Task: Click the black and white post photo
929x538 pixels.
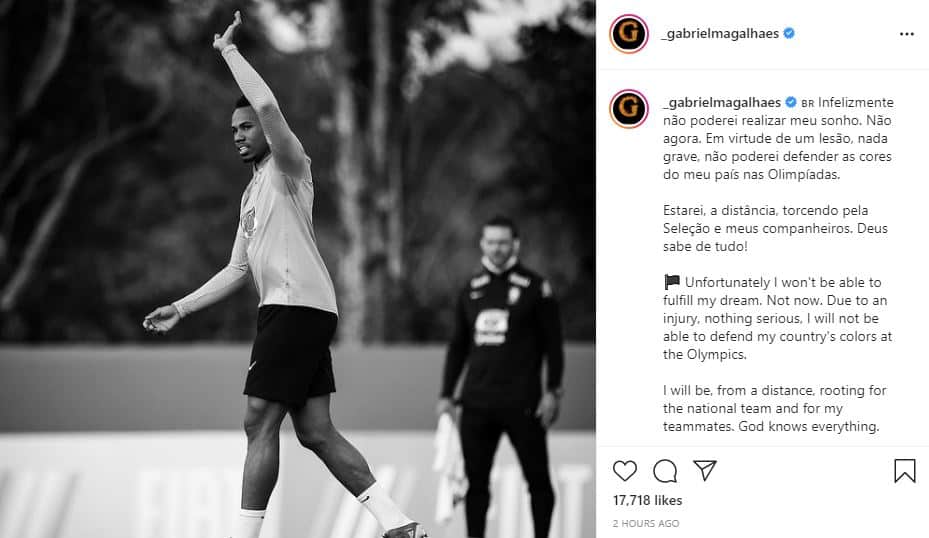Action: tap(298, 269)
